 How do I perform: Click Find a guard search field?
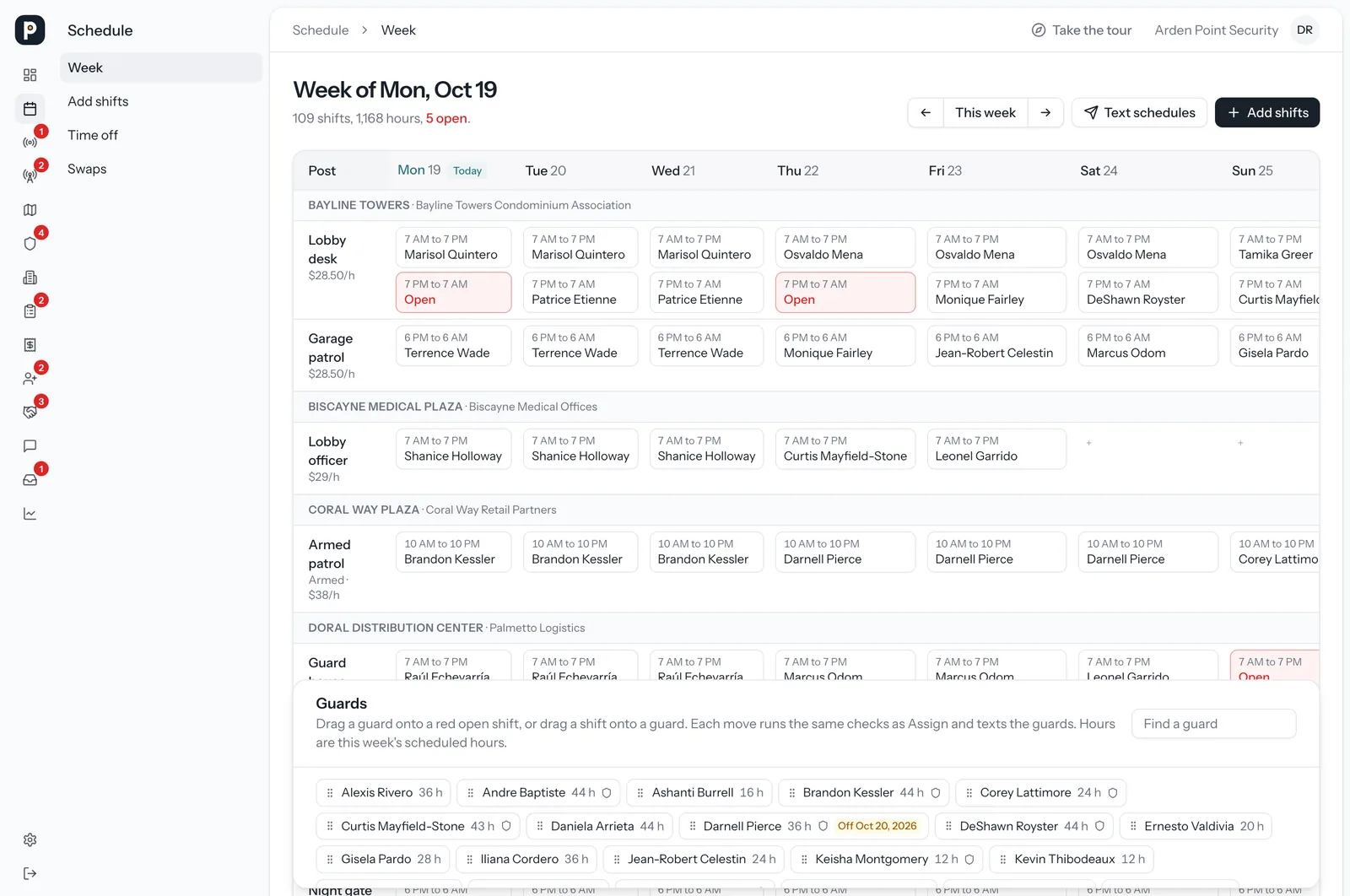[1213, 724]
